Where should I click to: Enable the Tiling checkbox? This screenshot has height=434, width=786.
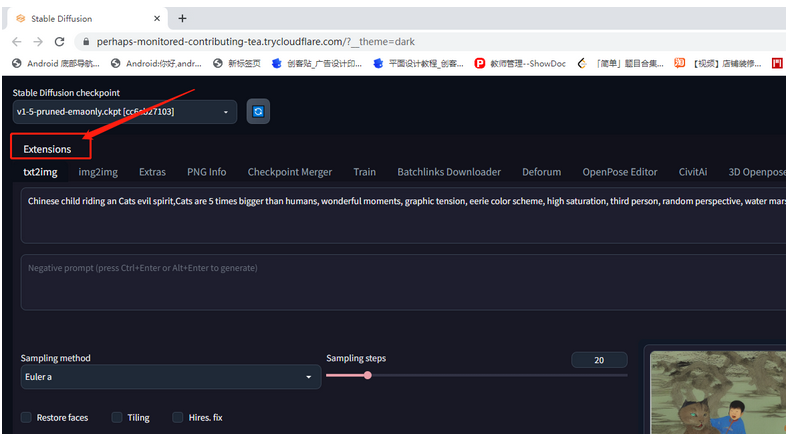(117, 417)
